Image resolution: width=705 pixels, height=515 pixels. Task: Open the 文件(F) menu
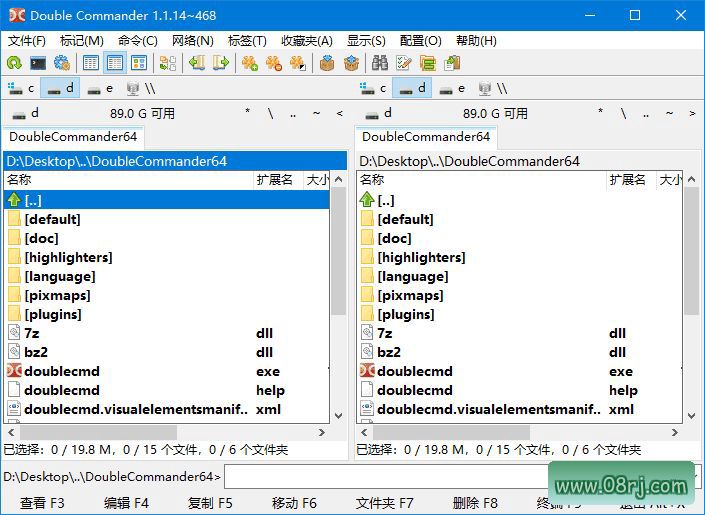(27, 41)
